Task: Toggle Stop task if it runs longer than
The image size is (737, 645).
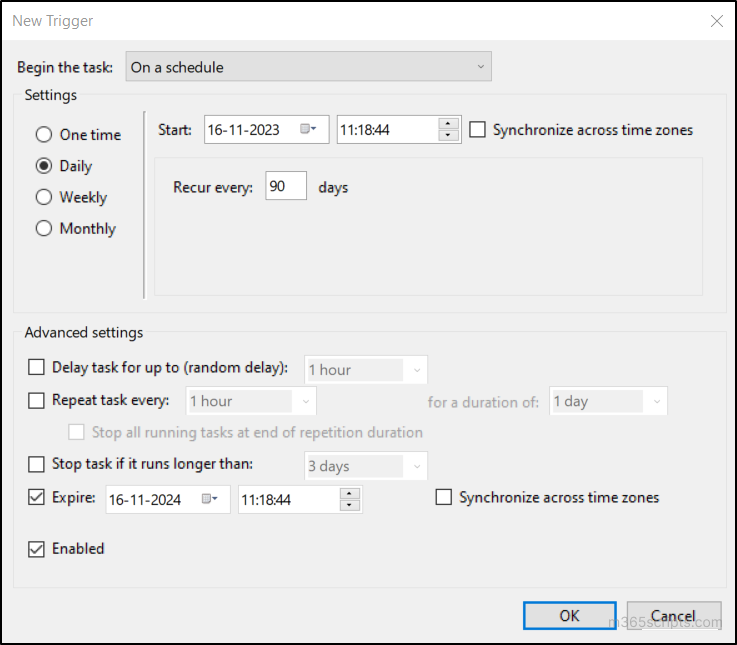Action: 37,464
